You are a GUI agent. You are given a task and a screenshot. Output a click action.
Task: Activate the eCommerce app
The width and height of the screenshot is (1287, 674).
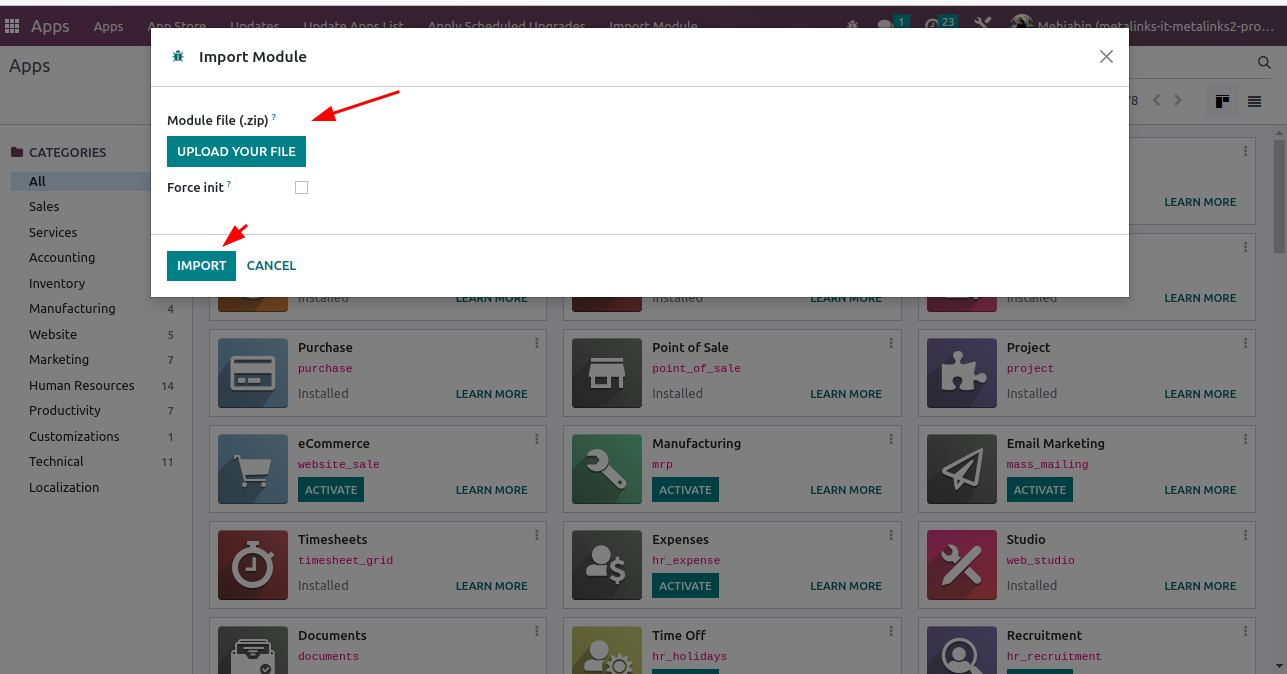(331, 490)
